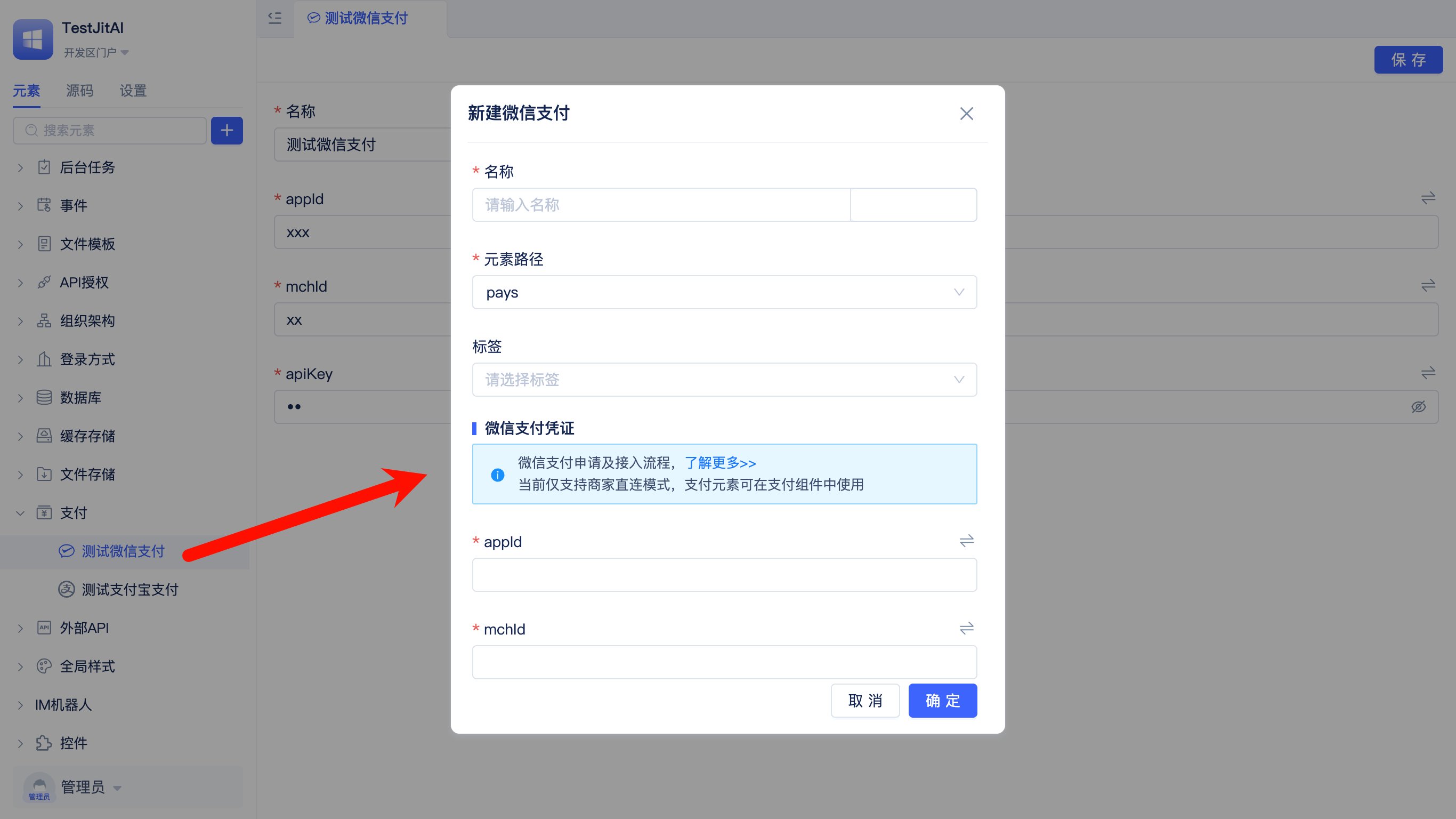Click the 取消 cancel button

point(865,701)
